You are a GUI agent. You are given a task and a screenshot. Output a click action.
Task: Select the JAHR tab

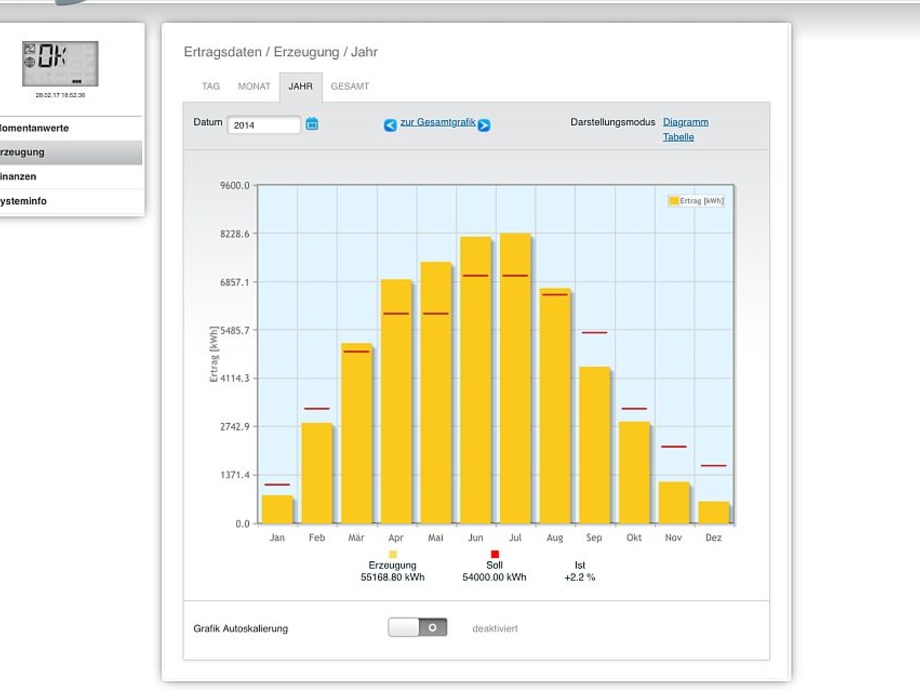pos(300,86)
